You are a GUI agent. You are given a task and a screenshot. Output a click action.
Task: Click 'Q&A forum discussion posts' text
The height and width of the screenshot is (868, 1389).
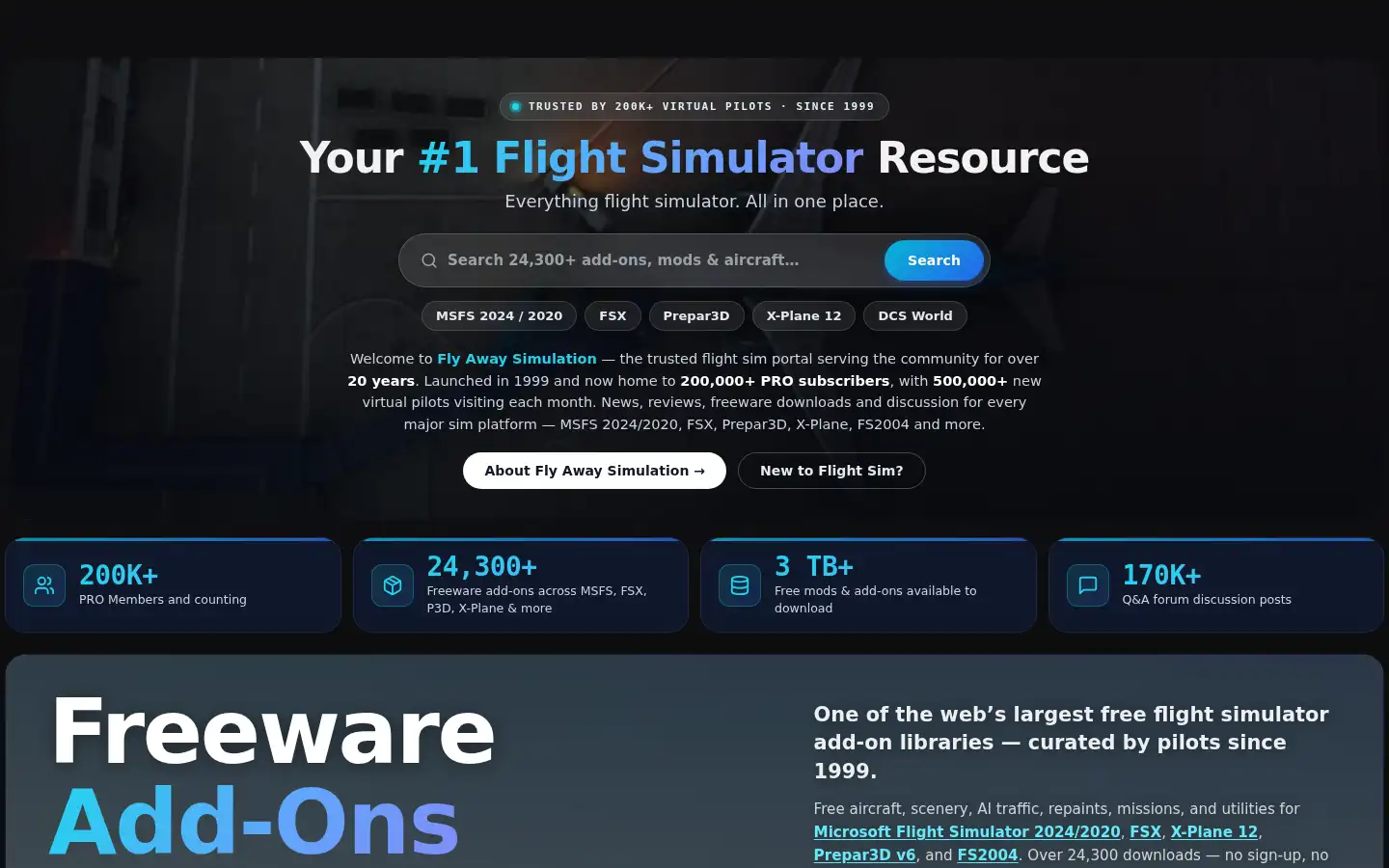pos(1207,600)
